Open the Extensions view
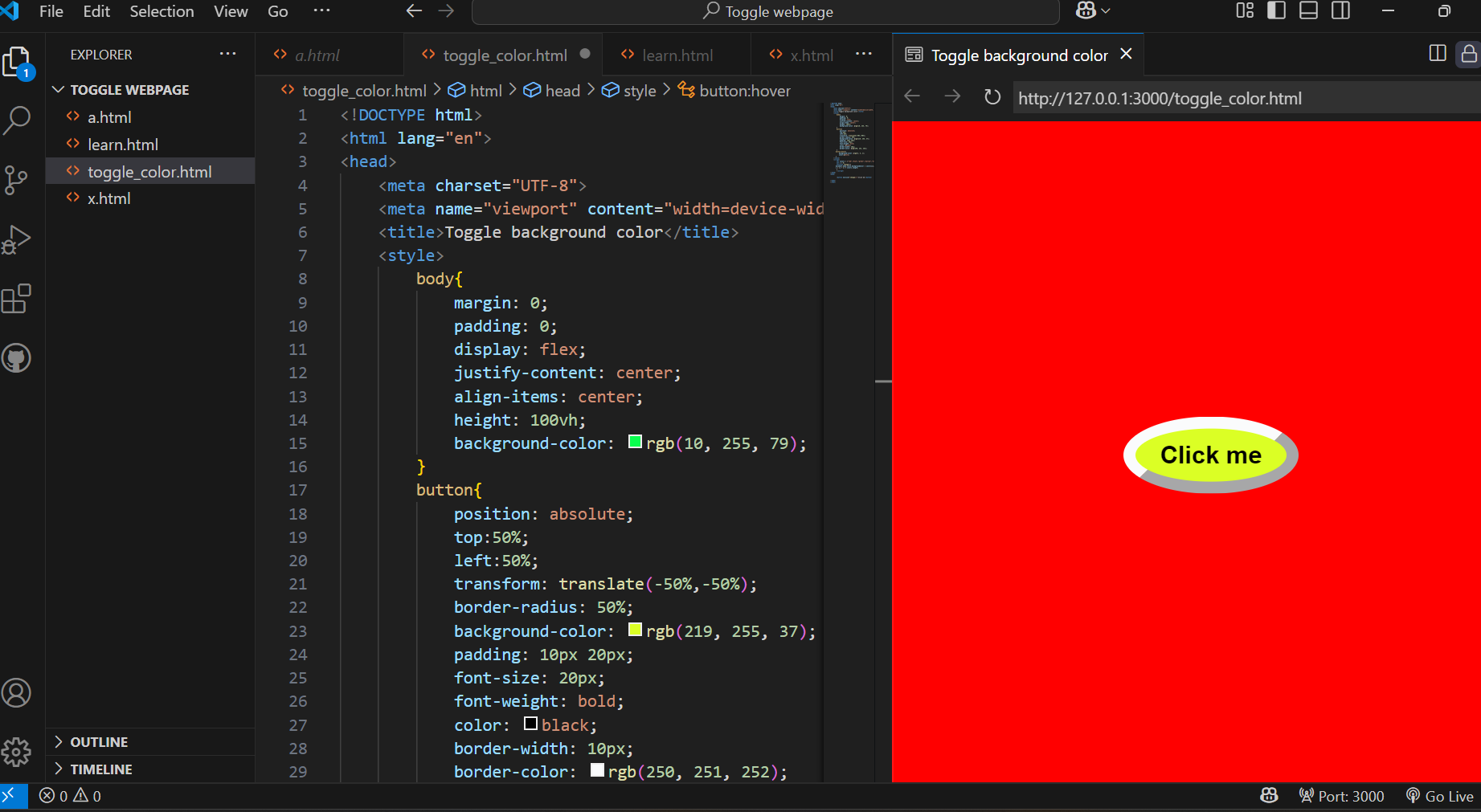The image size is (1481, 812). (x=17, y=299)
